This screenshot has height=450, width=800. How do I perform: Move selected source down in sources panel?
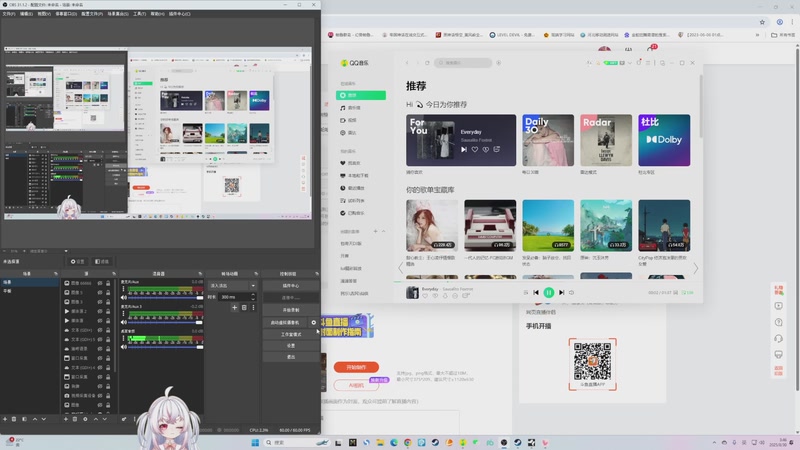(105, 419)
